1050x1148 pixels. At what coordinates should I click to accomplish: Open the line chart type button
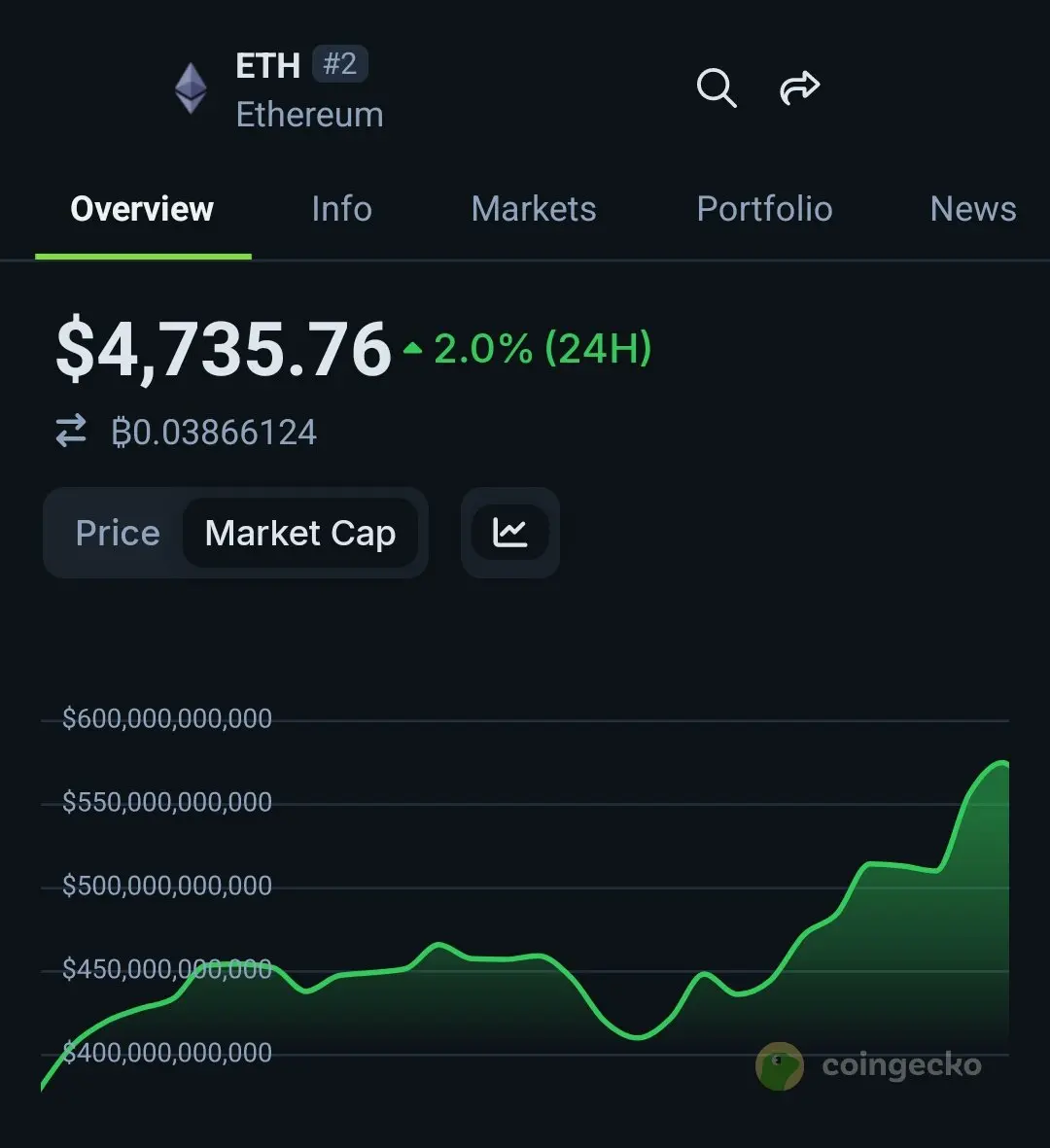coord(510,533)
